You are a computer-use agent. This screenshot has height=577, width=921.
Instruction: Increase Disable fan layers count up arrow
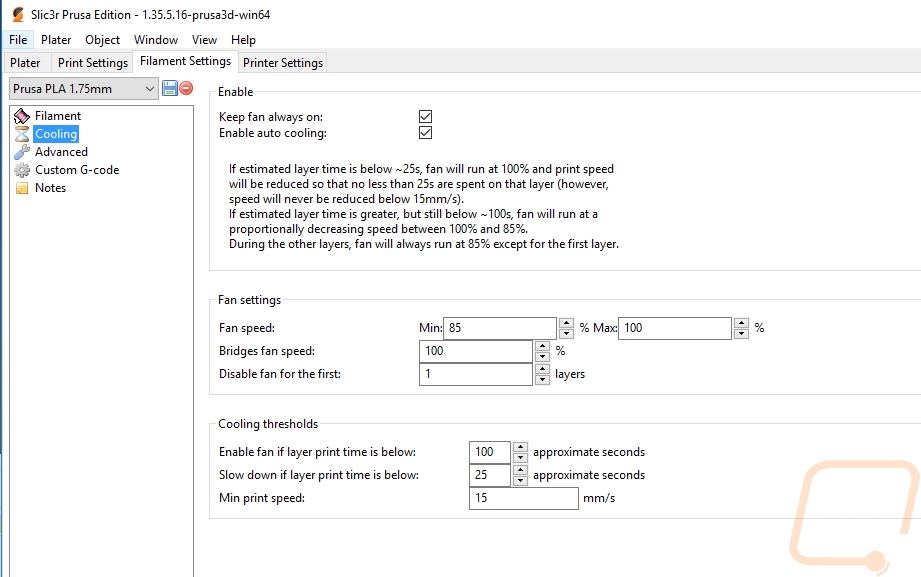click(543, 369)
